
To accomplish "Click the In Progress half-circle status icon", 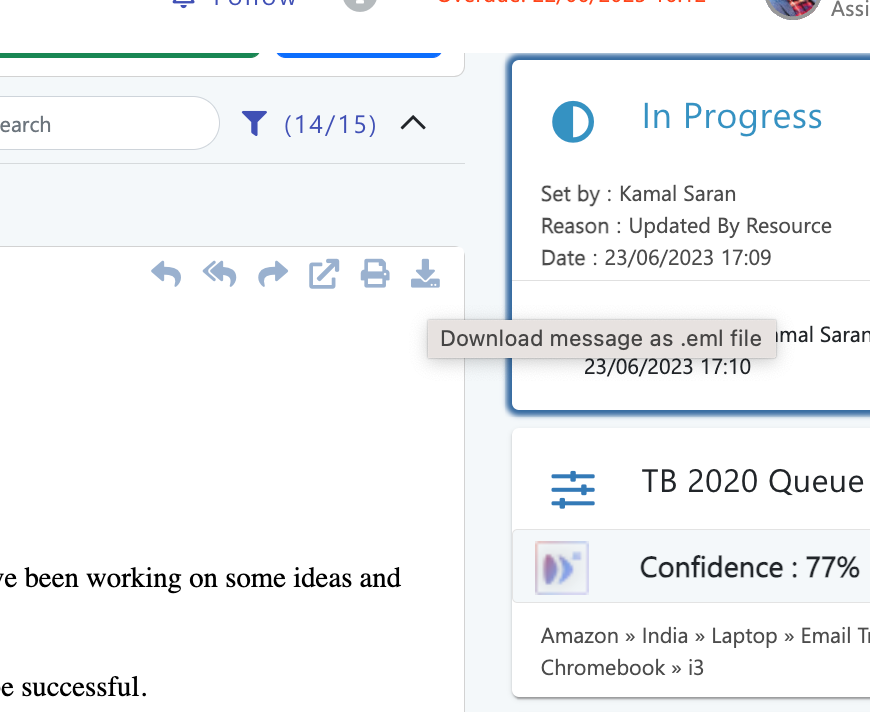I will click(x=573, y=122).
